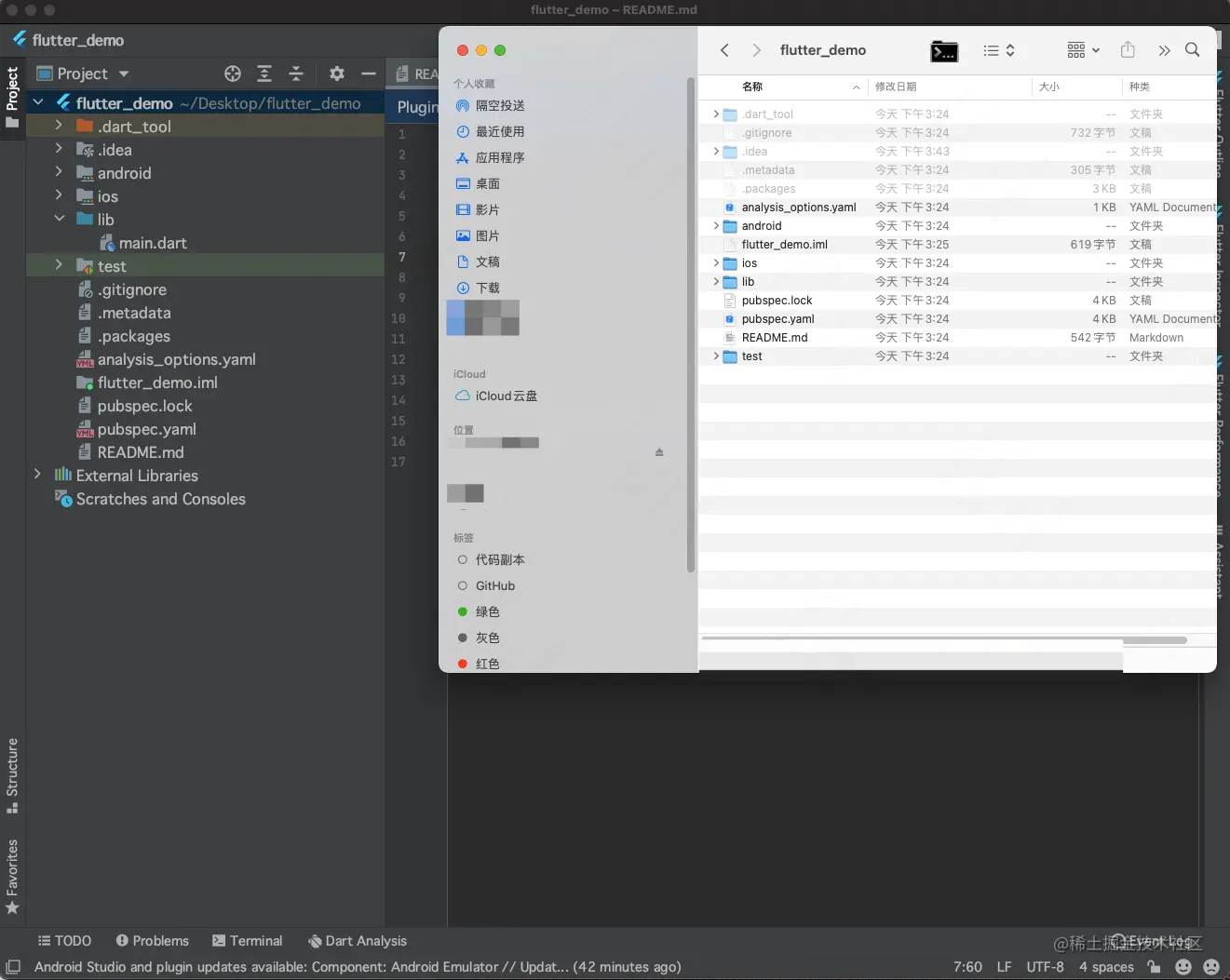Click the locate/select opened file target icon
Viewport: 1230px width, 980px height.
[x=233, y=74]
